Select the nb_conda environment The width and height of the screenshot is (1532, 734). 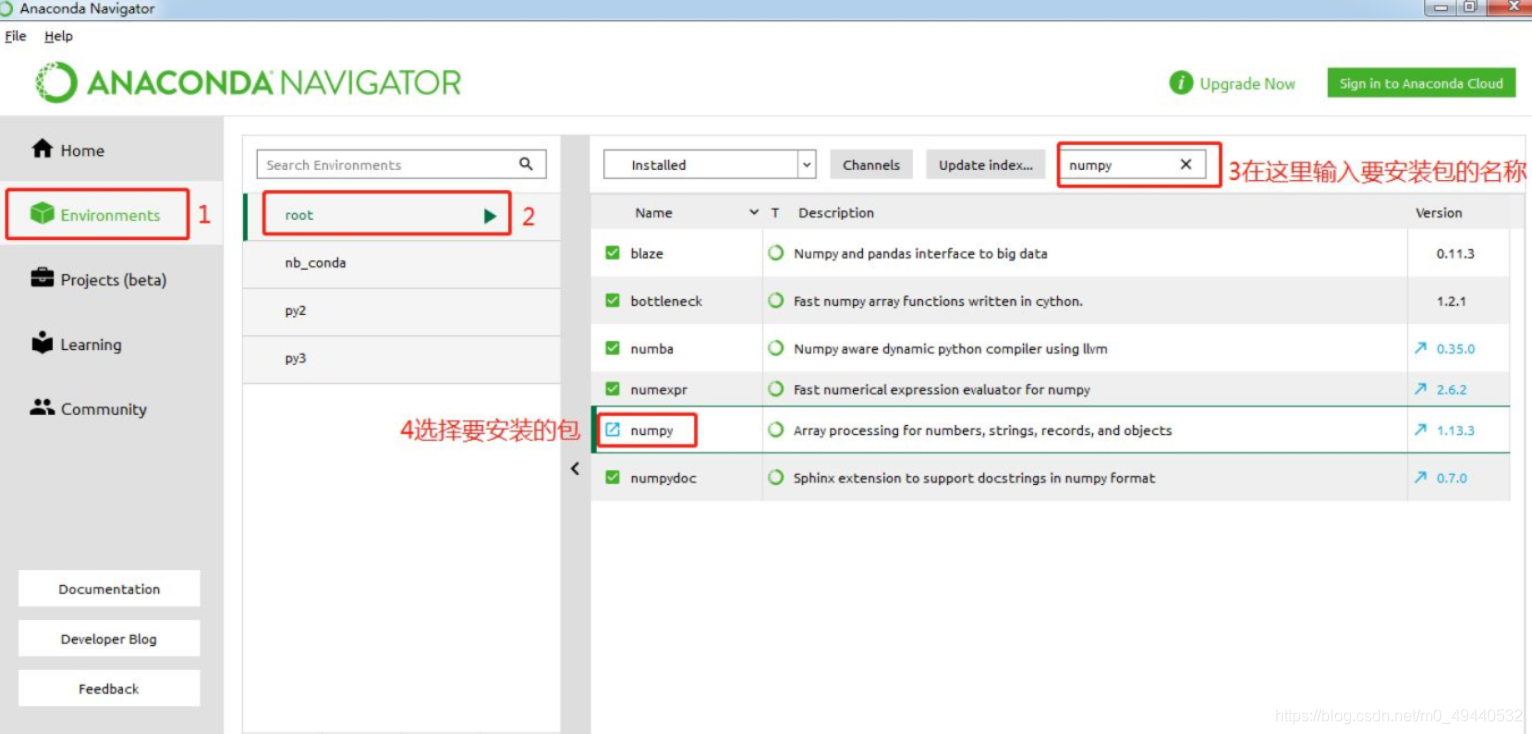tap(401, 263)
